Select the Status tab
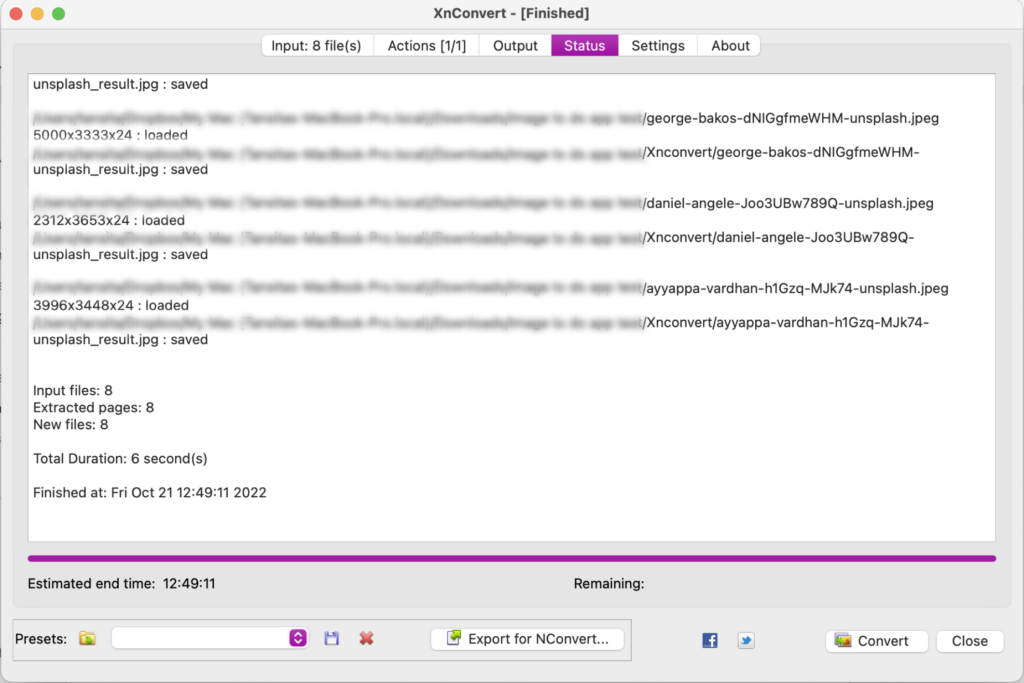 tap(584, 46)
